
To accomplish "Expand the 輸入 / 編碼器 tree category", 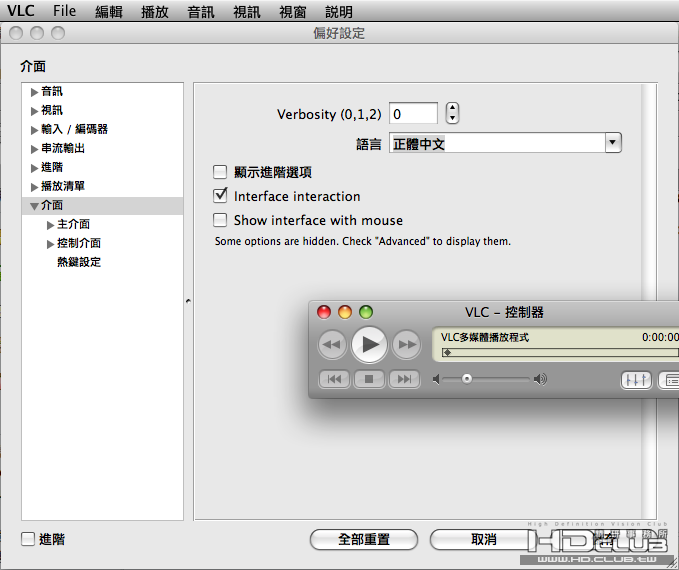I will pos(34,130).
